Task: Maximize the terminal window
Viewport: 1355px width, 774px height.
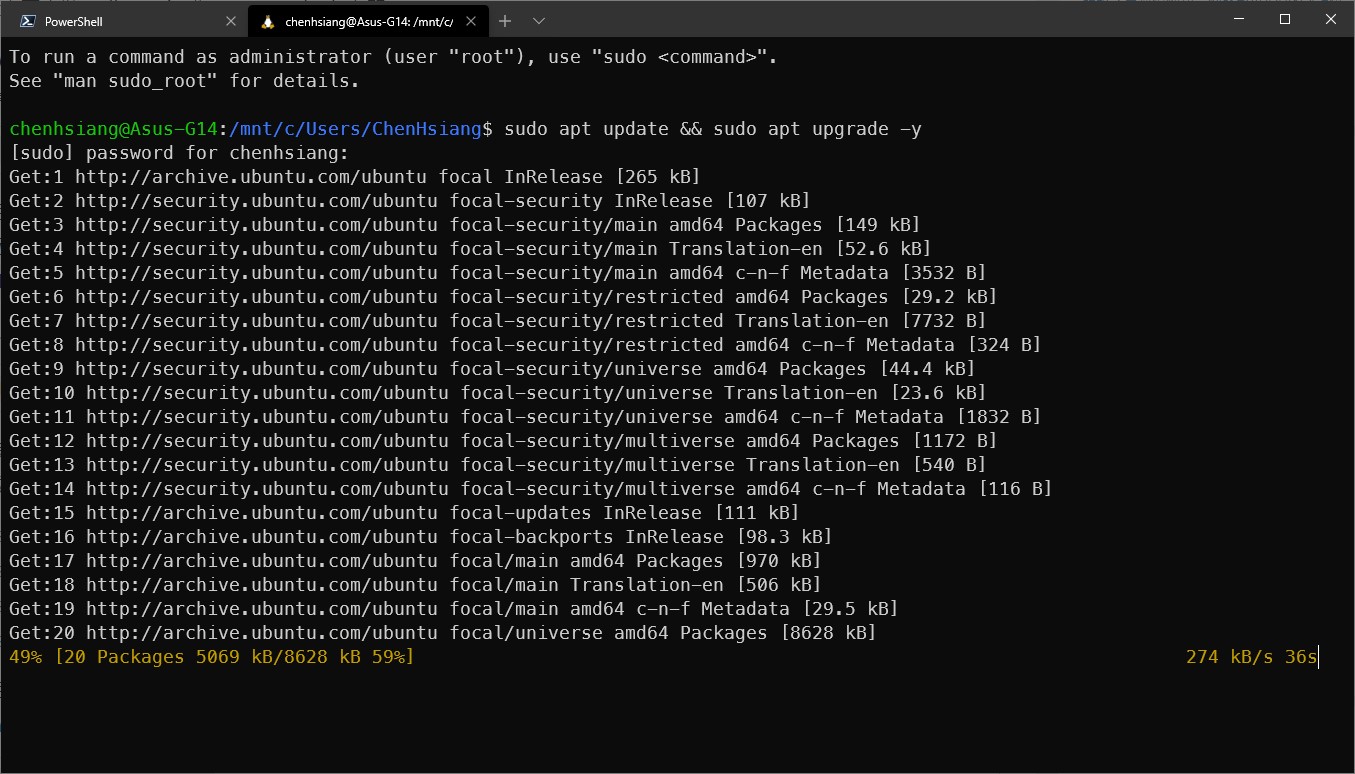Action: [1285, 19]
